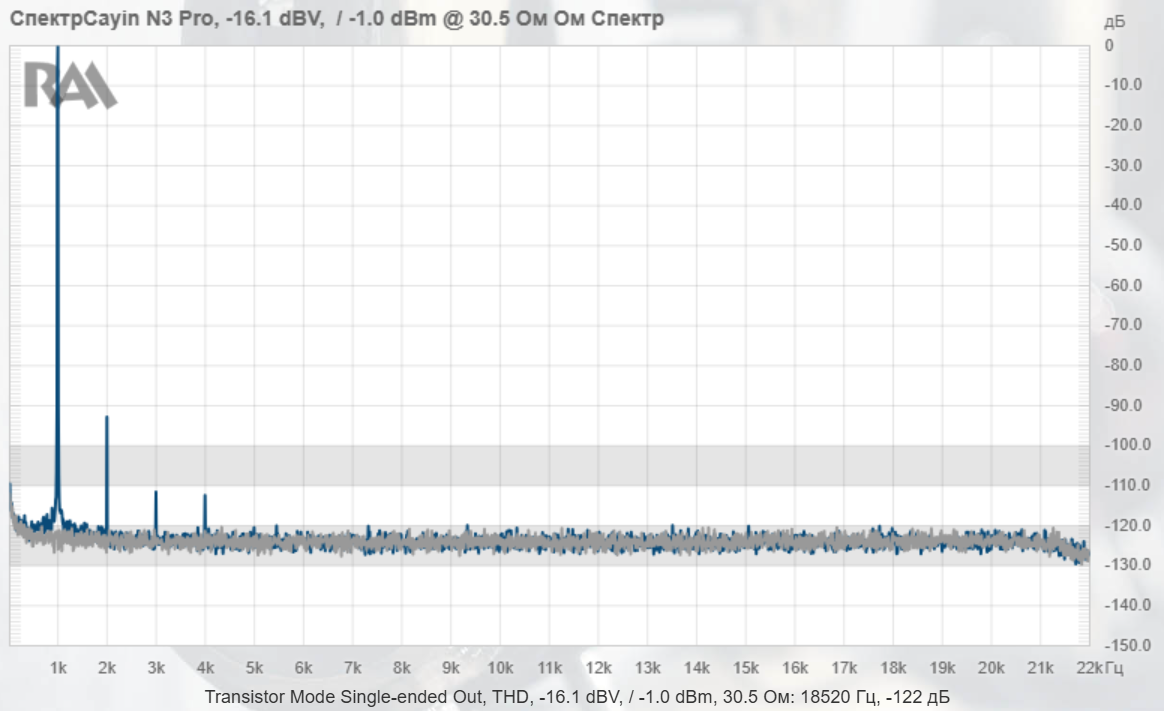Click the 4 kHz fourth harmonic peak
Image resolution: width=1164 pixels, height=711 pixels.
[205, 514]
